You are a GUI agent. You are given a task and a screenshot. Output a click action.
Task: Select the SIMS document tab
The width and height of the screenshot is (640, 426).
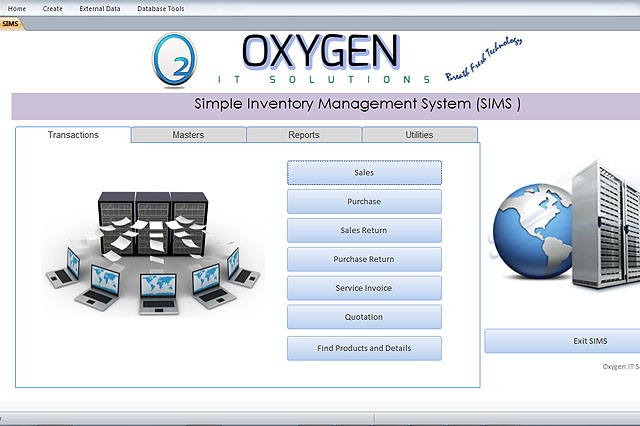11,24
